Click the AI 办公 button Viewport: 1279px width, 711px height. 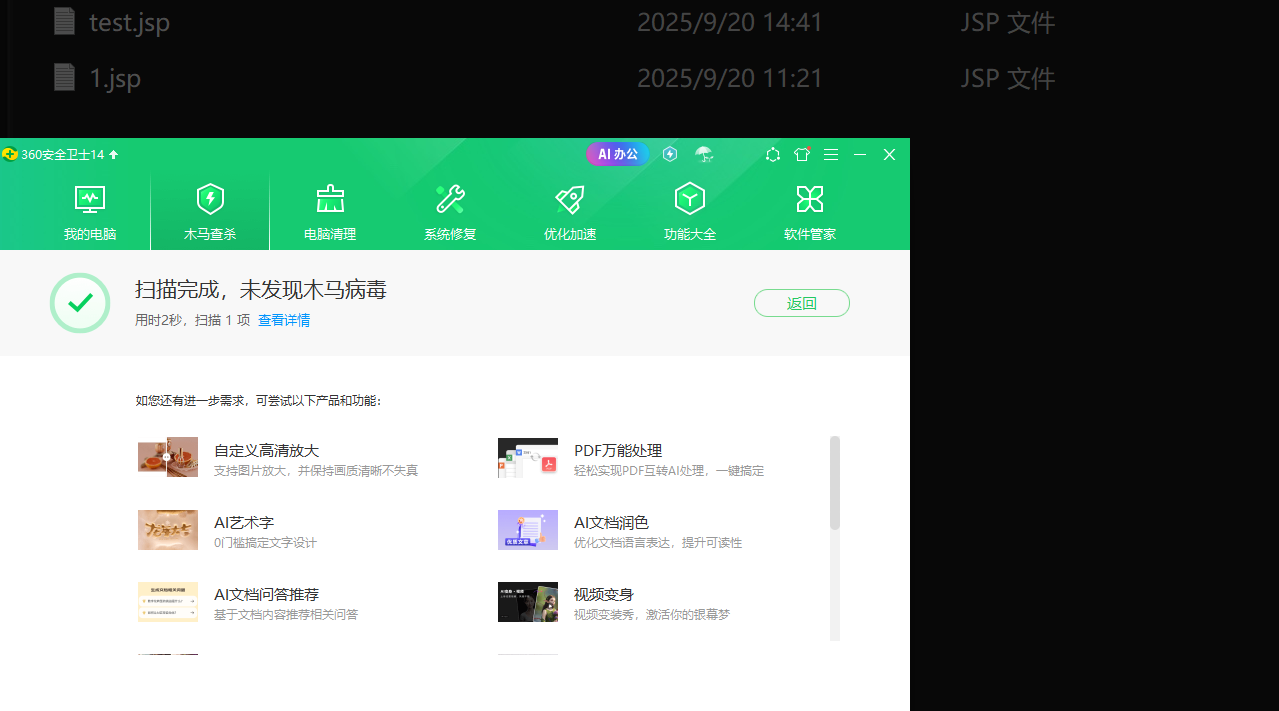[618, 154]
